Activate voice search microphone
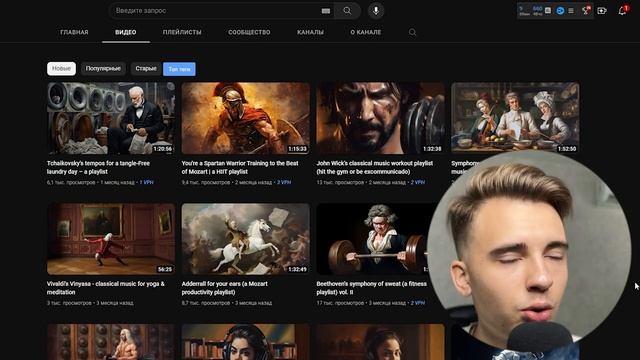 coord(376,11)
